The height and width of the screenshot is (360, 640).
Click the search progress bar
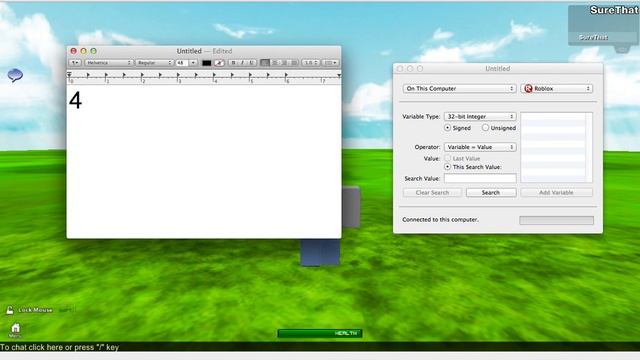(x=556, y=220)
